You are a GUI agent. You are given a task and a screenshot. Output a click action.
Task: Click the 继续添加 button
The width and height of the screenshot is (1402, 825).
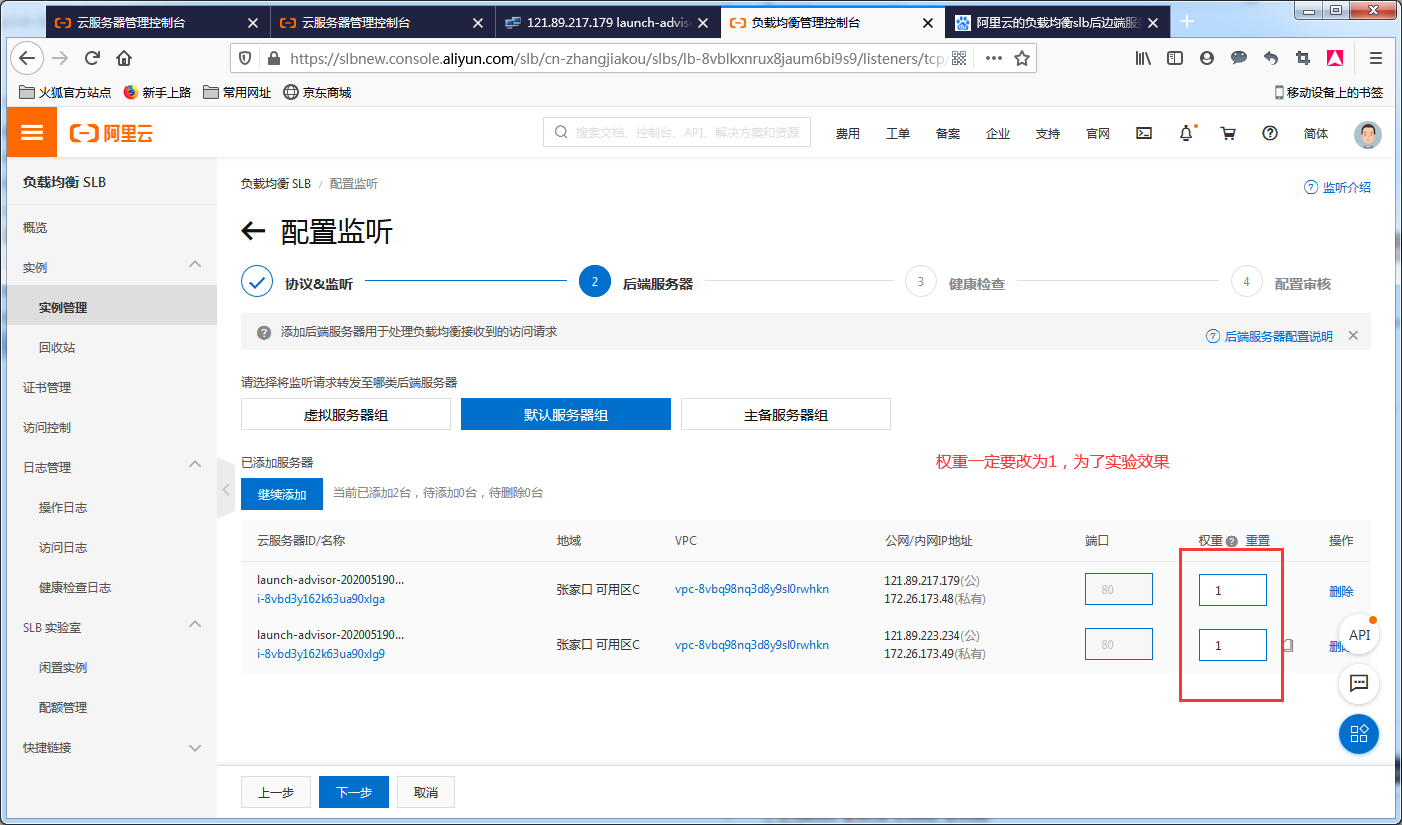click(281, 494)
